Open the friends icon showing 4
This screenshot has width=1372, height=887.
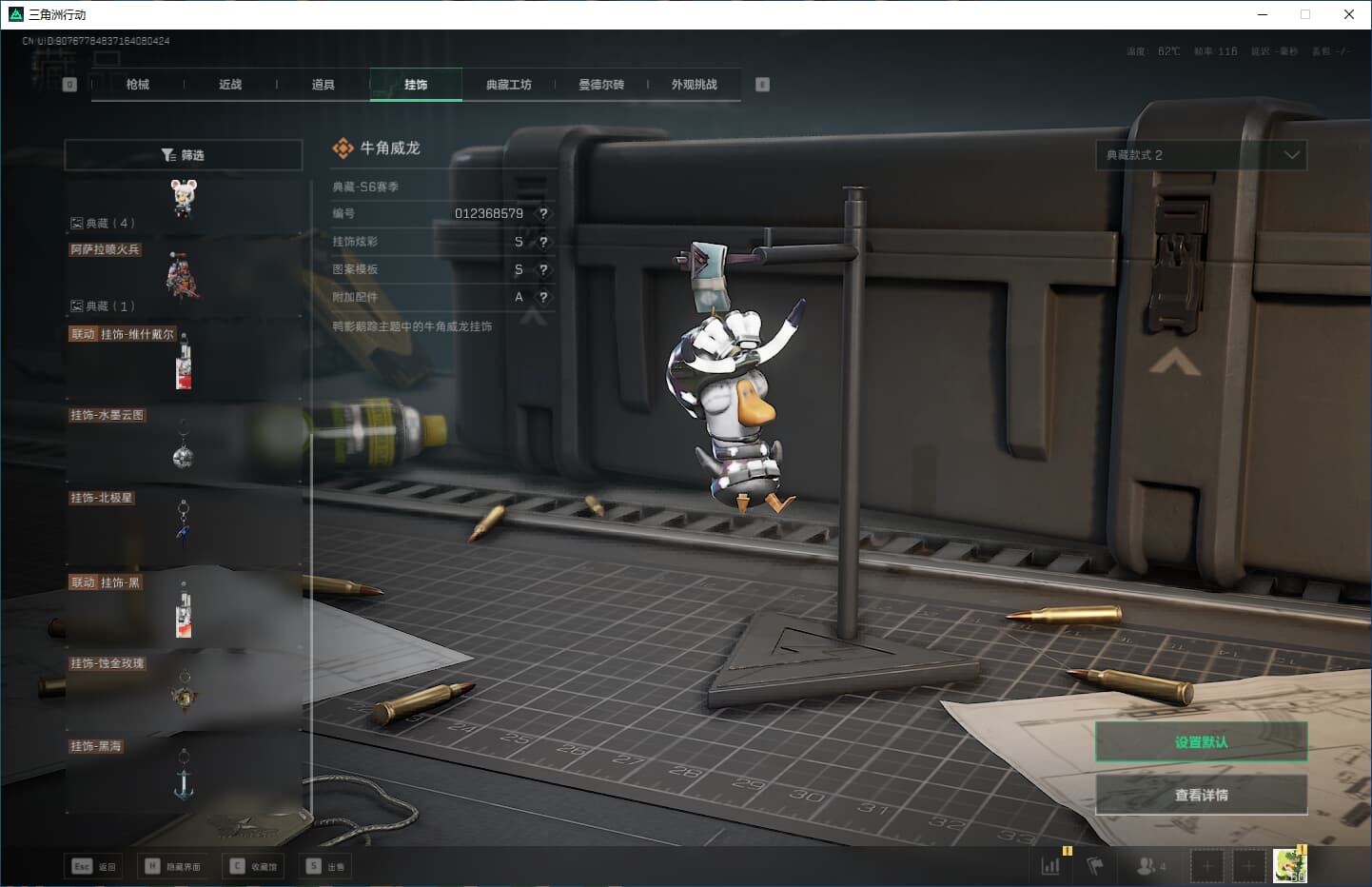pyautogui.click(x=1150, y=866)
